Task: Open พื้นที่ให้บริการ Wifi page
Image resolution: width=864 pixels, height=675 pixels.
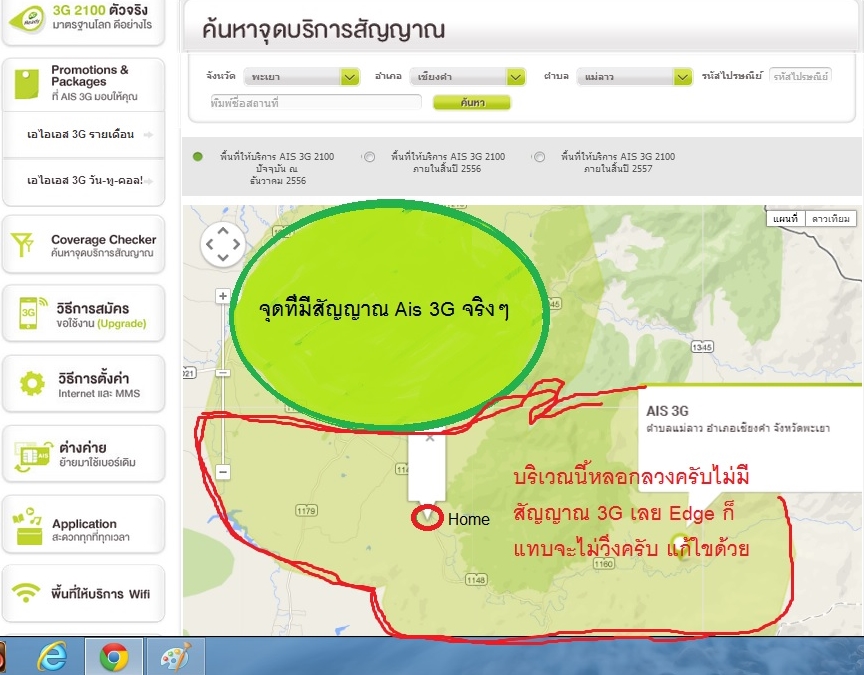Action: [84, 593]
